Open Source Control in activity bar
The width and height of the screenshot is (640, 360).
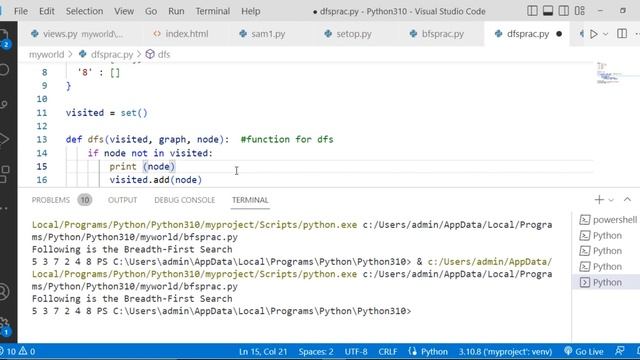4,104
